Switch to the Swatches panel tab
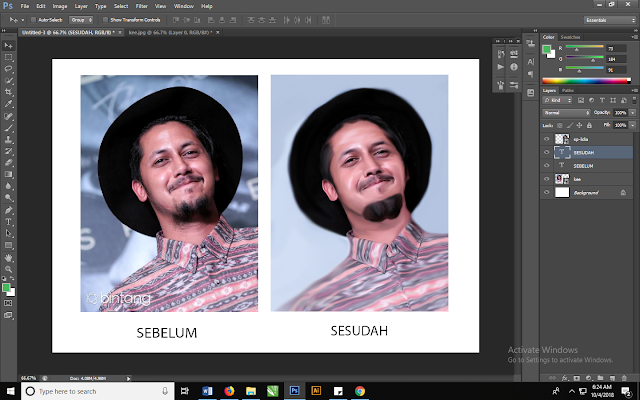The width and height of the screenshot is (640, 400). coord(571,38)
